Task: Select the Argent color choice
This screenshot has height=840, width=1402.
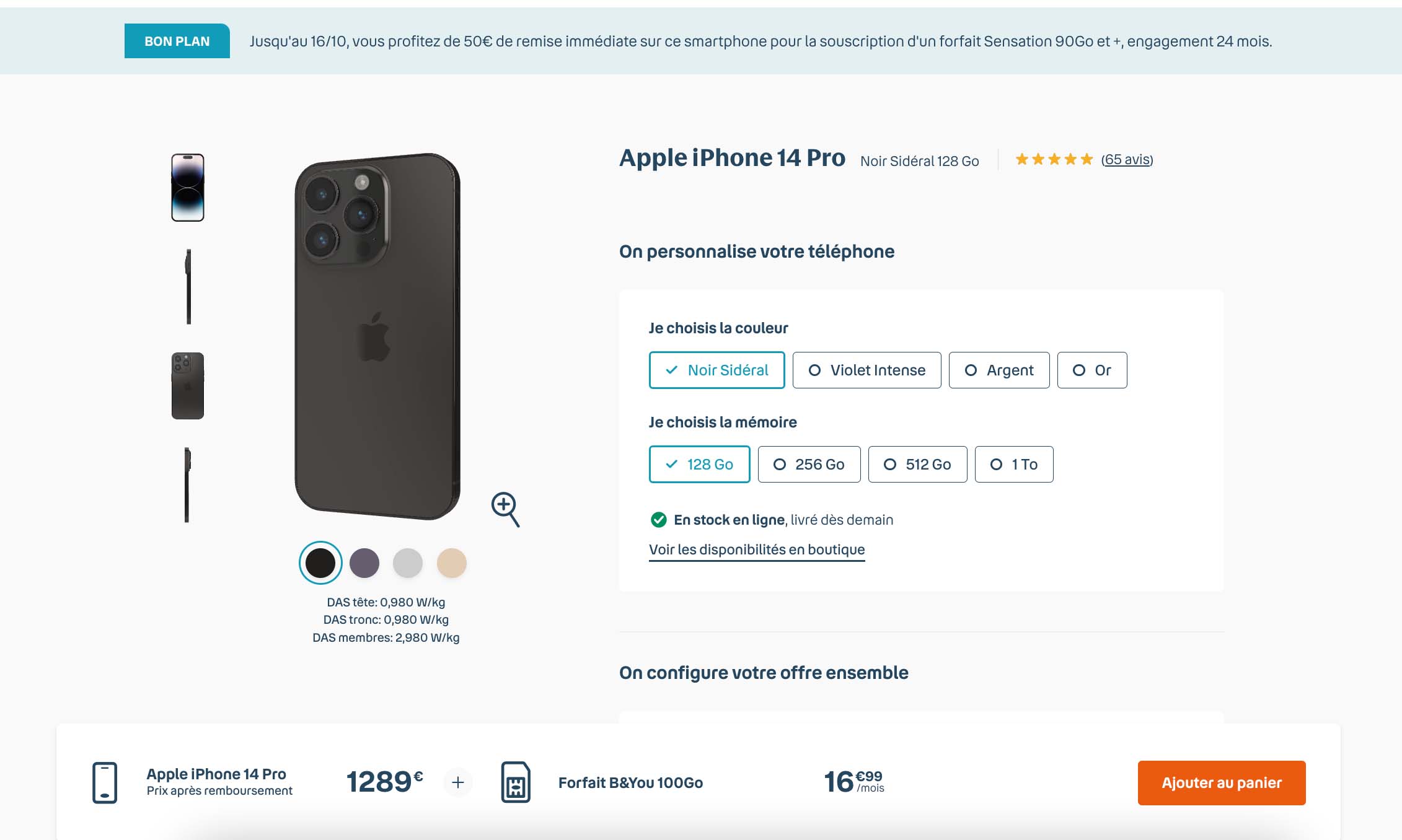Action: (x=999, y=370)
